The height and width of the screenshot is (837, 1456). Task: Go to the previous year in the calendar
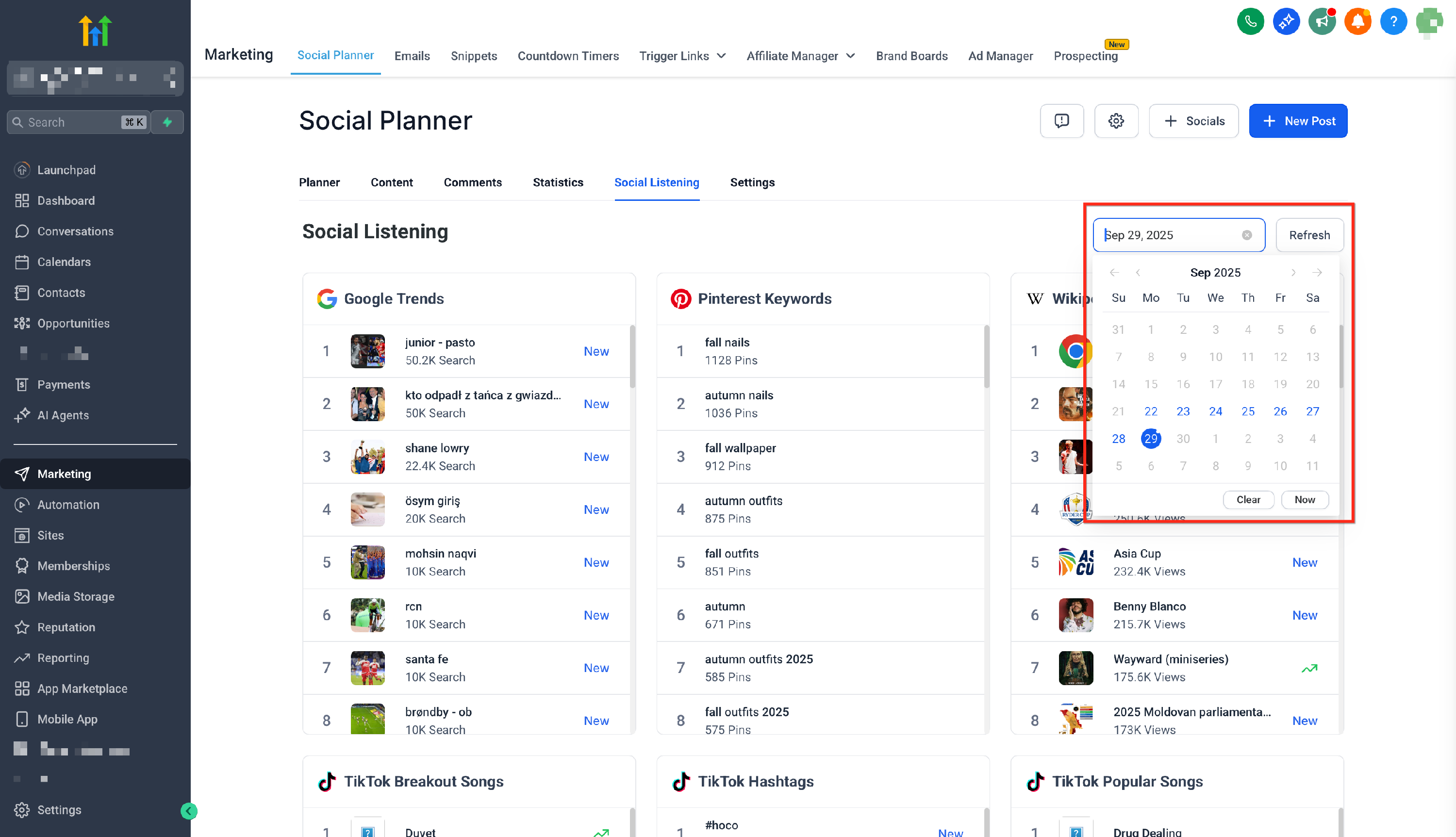click(1114, 273)
